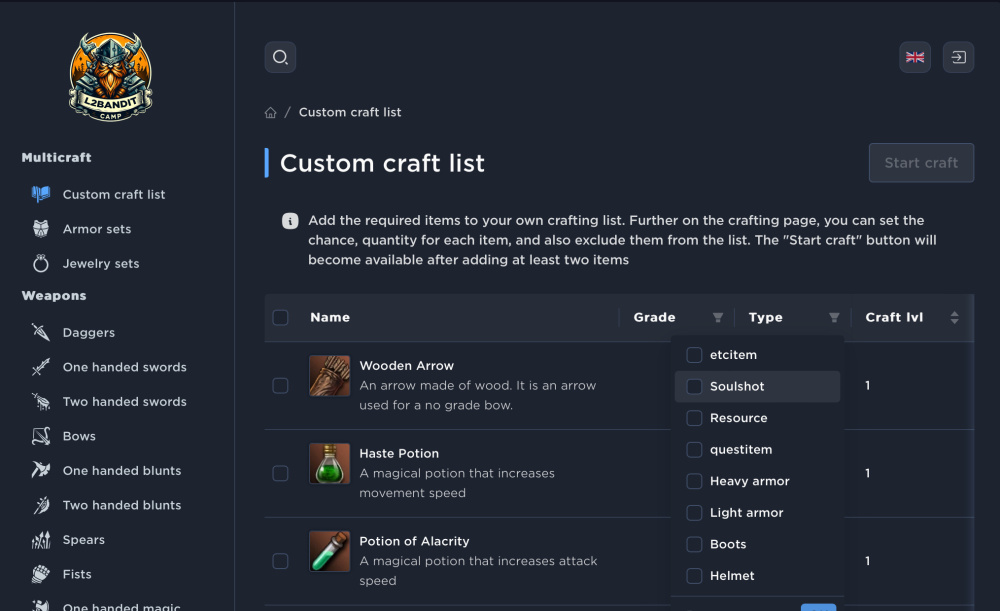Click the Haste Potion item thumbnail
The image size is (1000, 611).
329,464
